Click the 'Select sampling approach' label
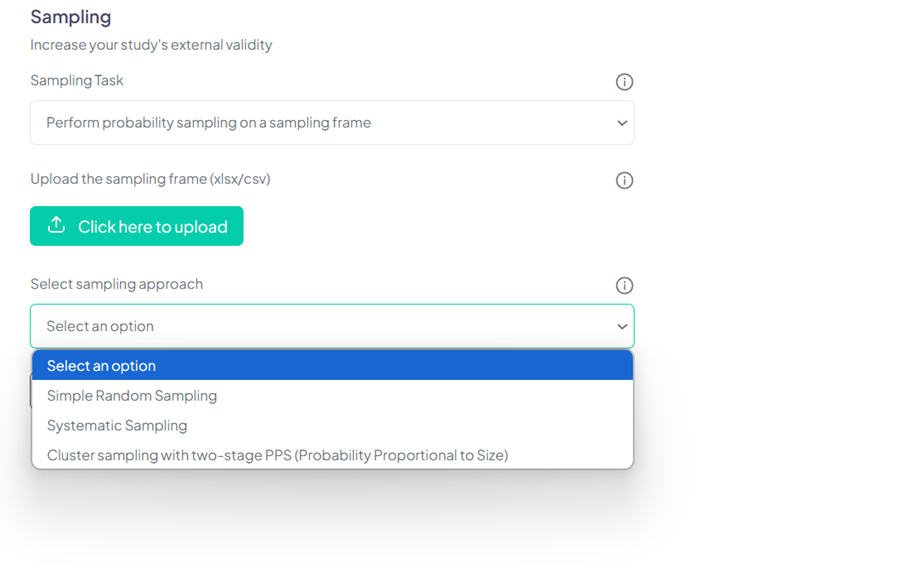903x572 pixels. [x=116, y=284]
